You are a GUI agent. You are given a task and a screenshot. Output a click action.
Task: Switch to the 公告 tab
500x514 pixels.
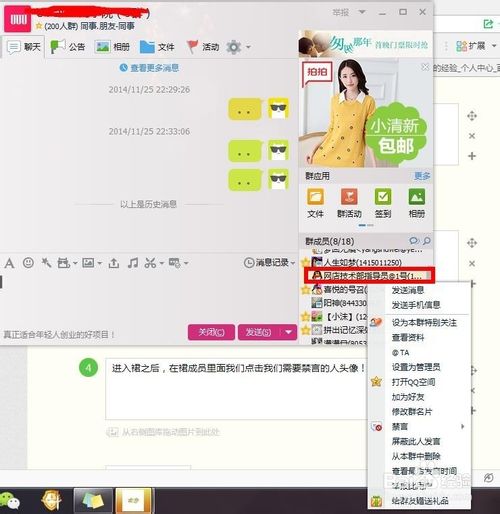pyautogui.click(x=68, y=47)
